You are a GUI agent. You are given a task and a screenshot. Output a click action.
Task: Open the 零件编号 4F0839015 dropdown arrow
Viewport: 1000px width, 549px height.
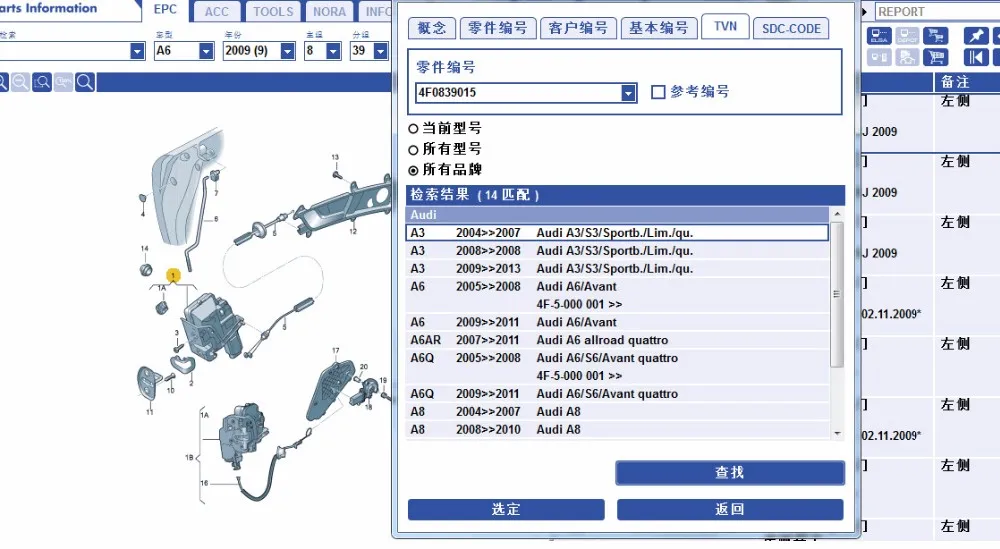click(x=628, y=93)
